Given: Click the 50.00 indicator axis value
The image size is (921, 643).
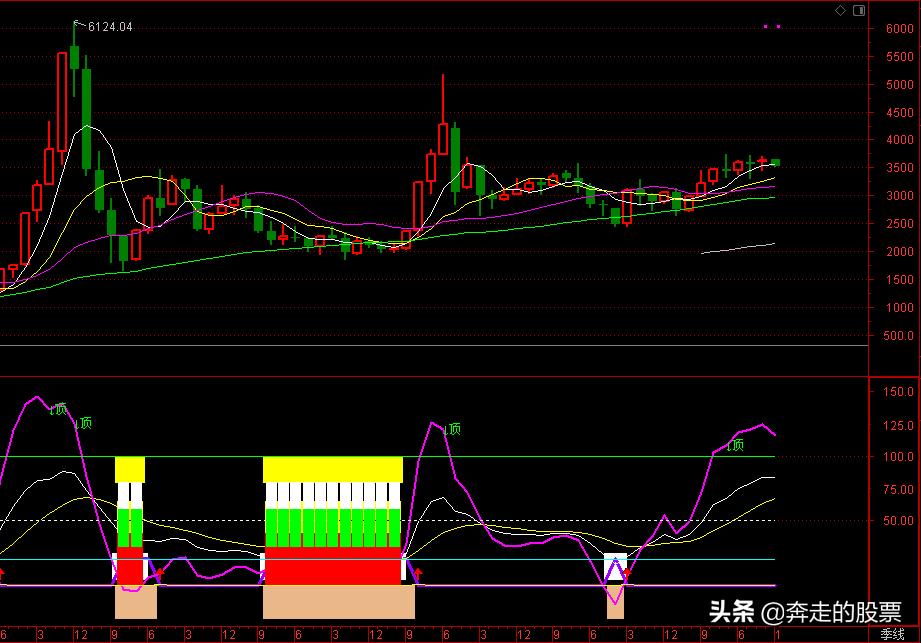Looking at the screenshot, I should [x=899, y=520].
